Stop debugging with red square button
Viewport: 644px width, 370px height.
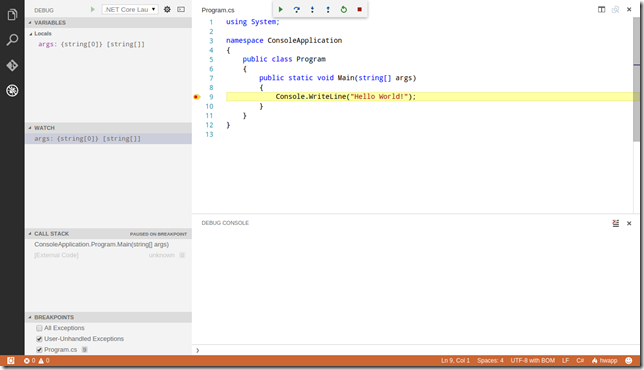pos(359,9)
